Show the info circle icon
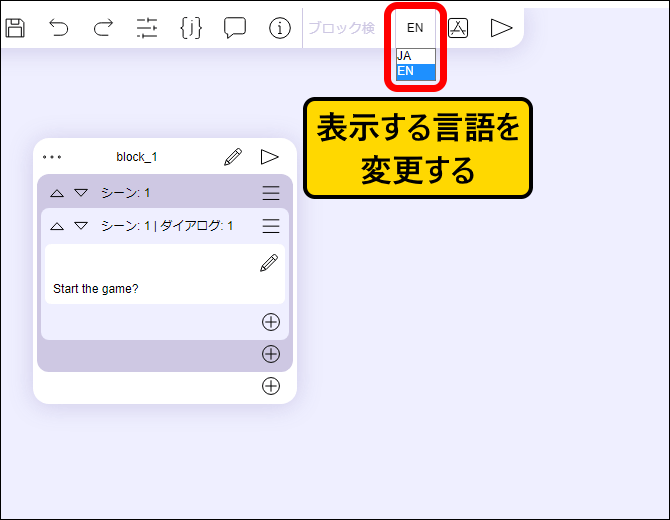Viewport: 670px width, 520px height. tap(280, 28)
